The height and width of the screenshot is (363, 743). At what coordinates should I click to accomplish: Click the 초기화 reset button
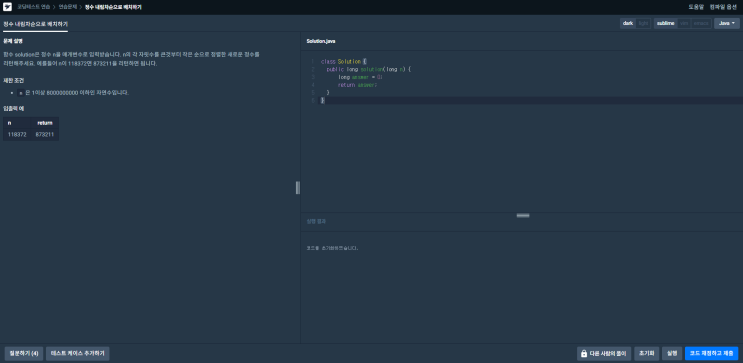click(646, 354)
